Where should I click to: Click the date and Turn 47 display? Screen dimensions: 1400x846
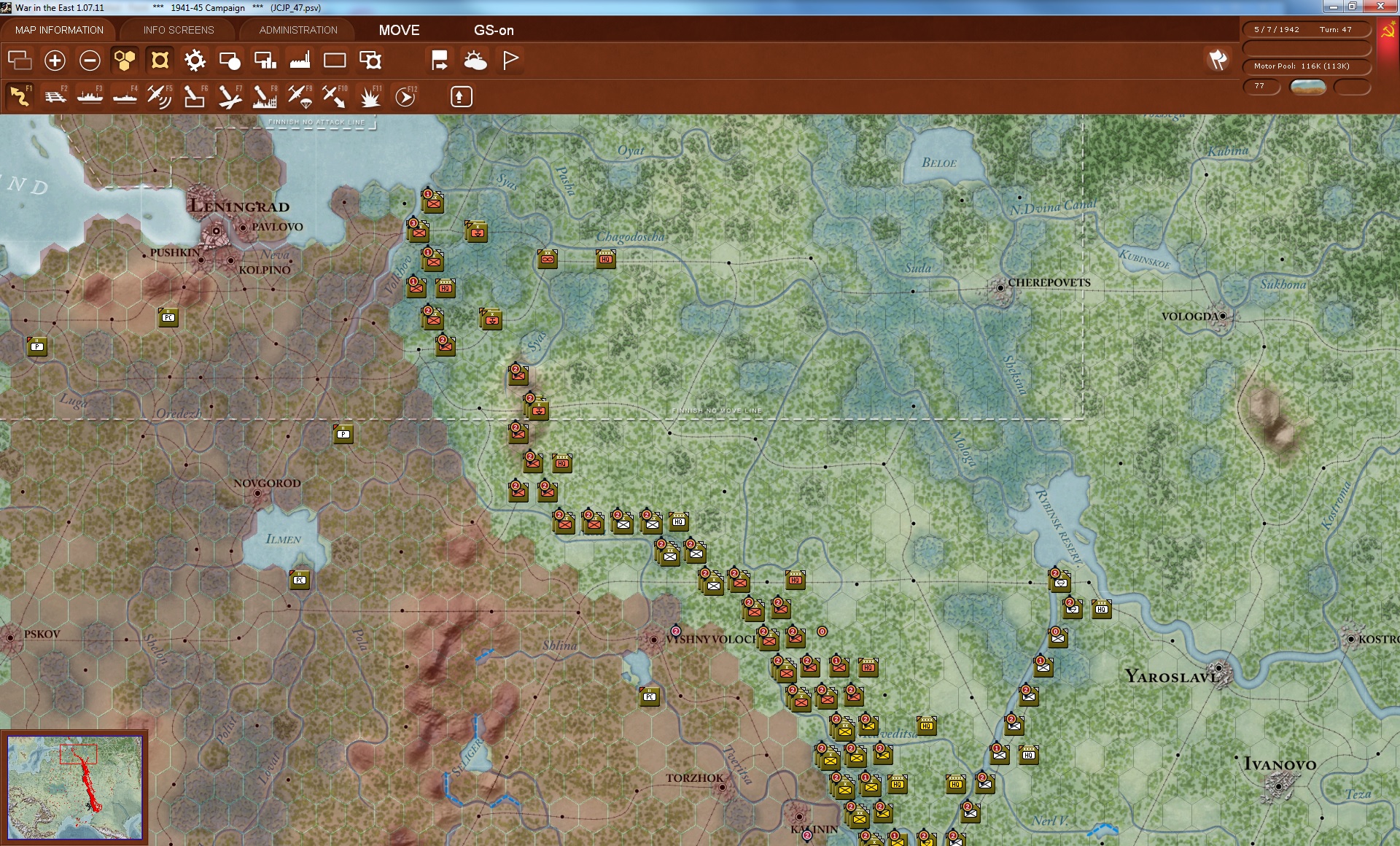tap(1306, 30)
